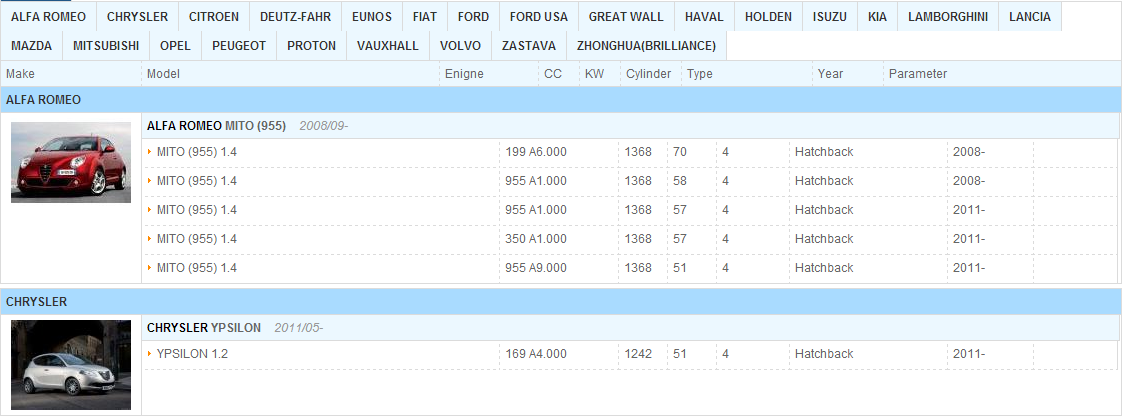Select the ZASTAVA tab
The image size is (1124, 419).
[528, 46]
